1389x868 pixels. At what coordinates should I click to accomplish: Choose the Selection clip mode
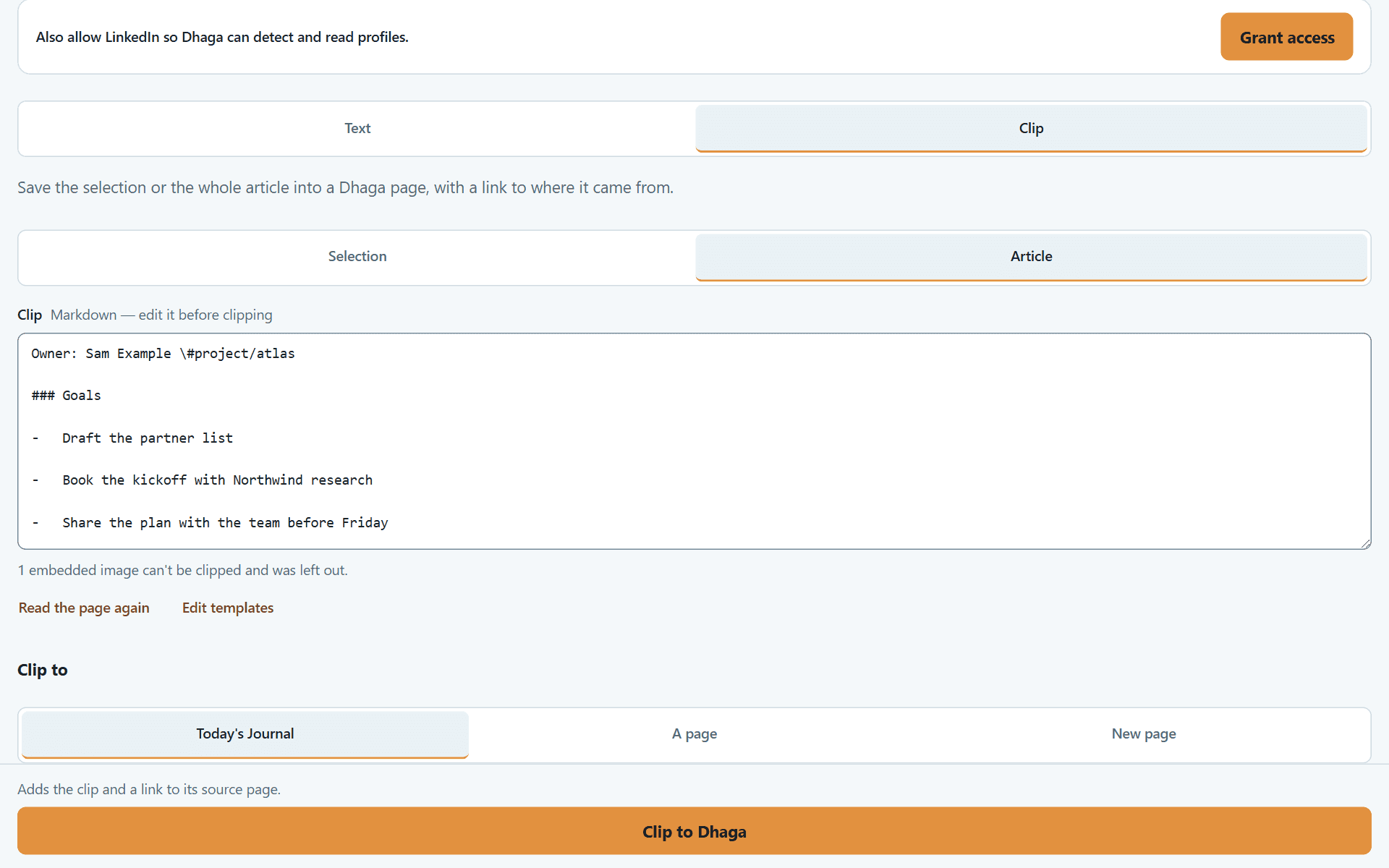click(357, 256)
